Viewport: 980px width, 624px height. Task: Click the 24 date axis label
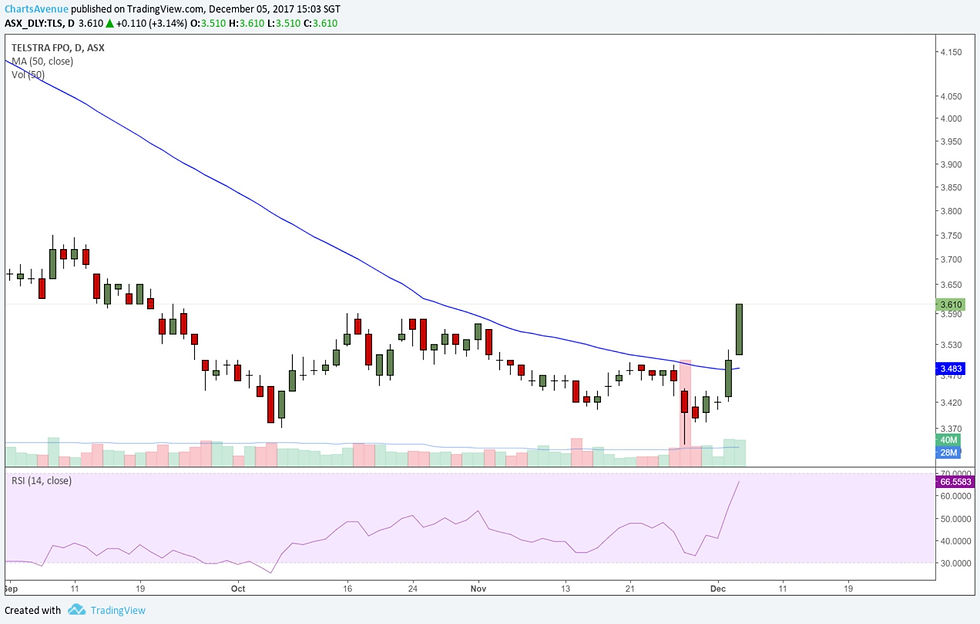[x=412, y=588]
